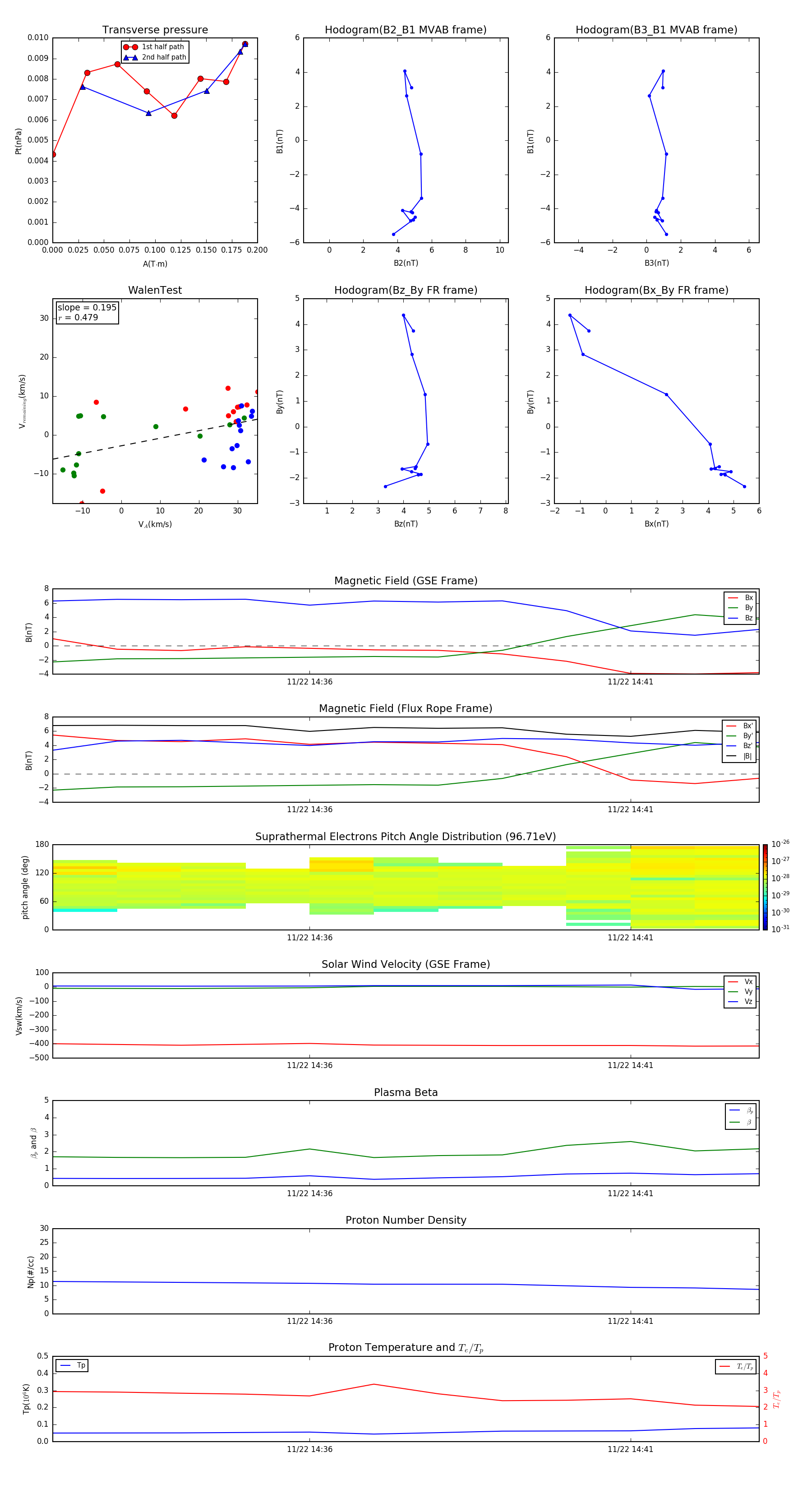Click the Tp legend entry
Image resolution: width=812 pixels, height=1489 pixels.
click(72, 1365)
